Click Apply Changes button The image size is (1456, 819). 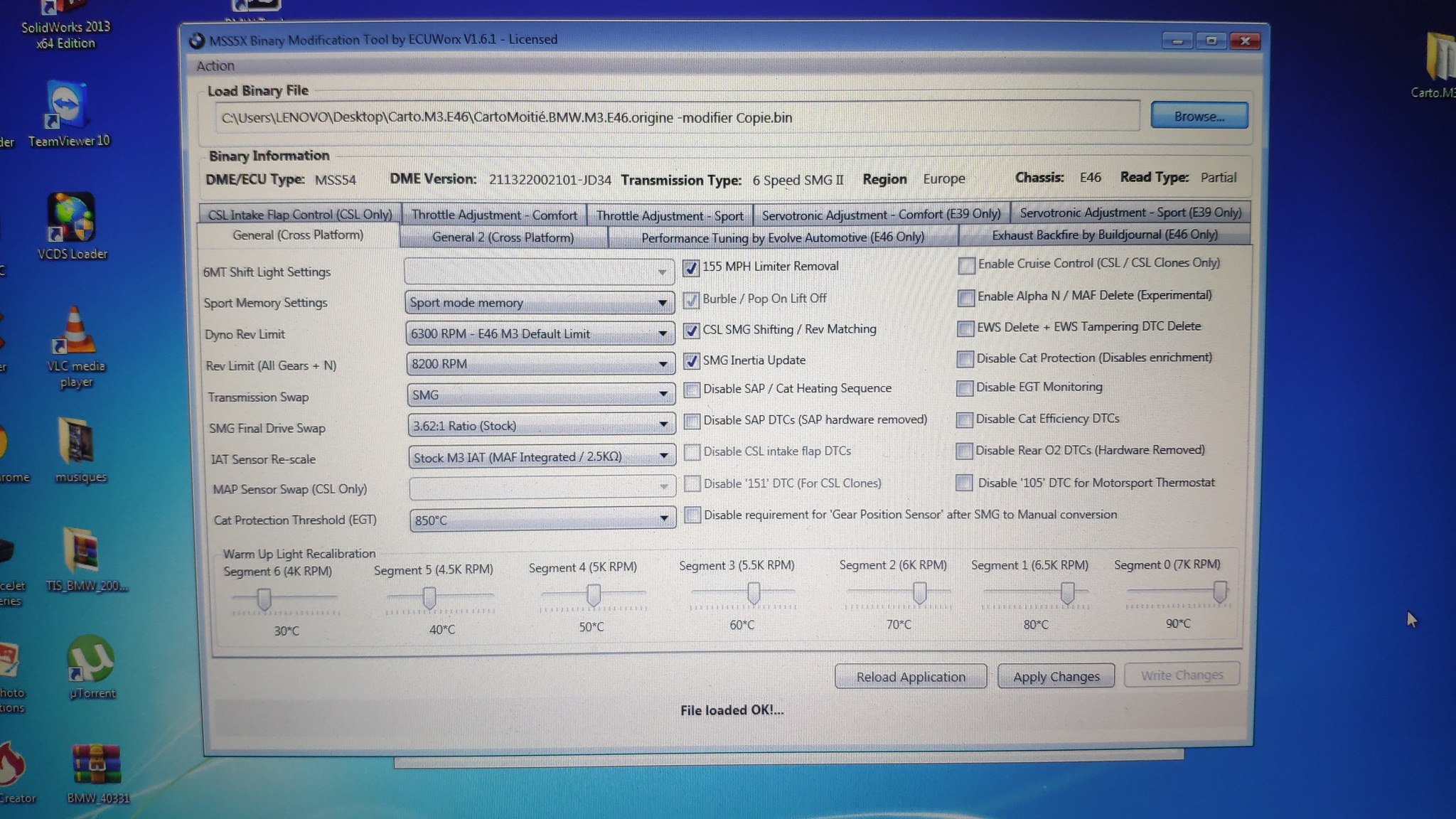coord(1056,676)
